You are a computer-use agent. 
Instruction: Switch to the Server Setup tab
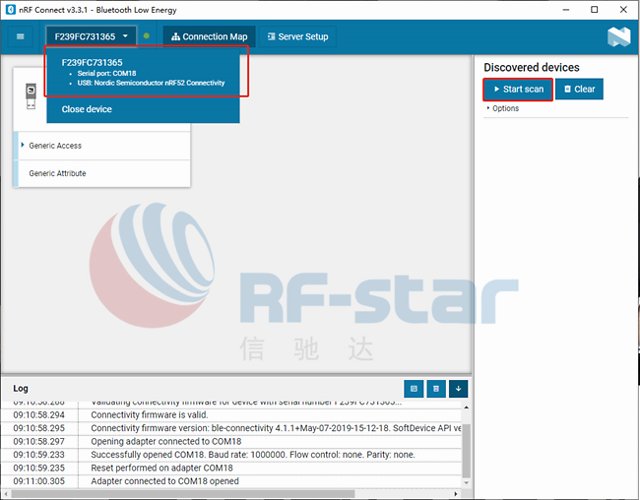click(298, 37)
